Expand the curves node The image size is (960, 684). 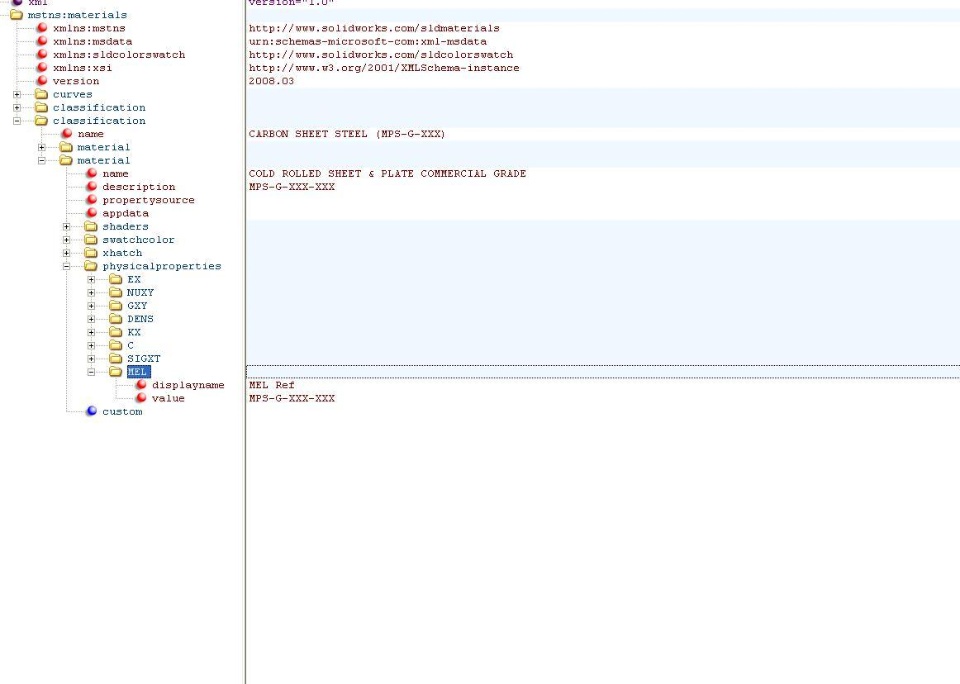point(17,94)
